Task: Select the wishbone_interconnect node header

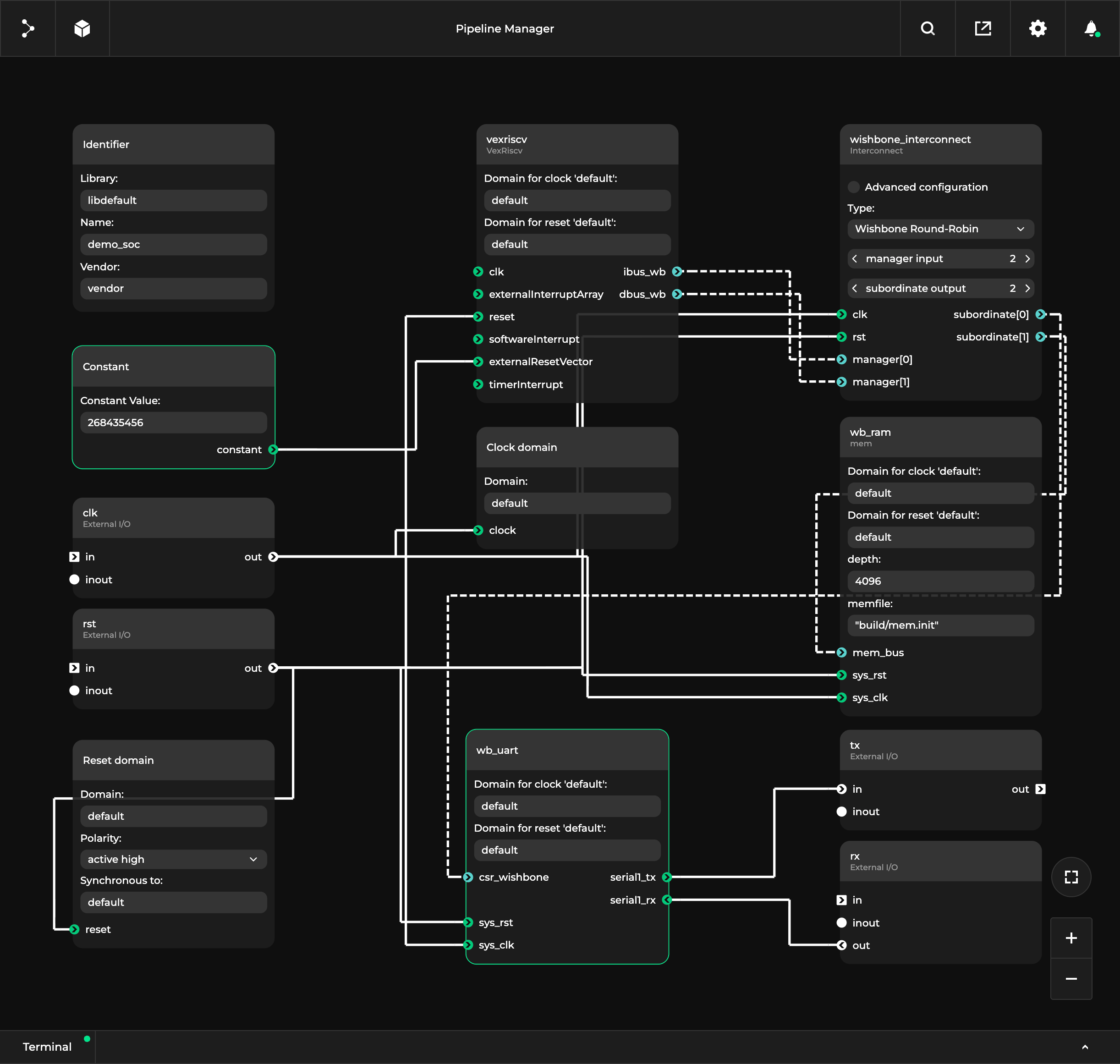Action: 941,145
